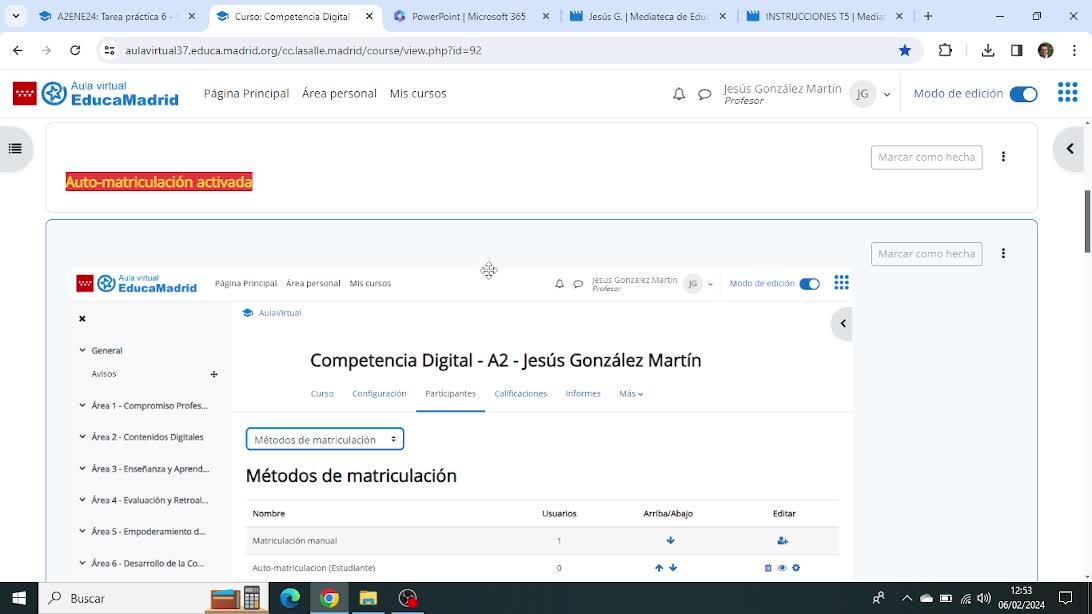Viewport: 1092px width, 614px height.
Task: Open the Chrome profile avatar
Action: click(x=1045, y=50)
